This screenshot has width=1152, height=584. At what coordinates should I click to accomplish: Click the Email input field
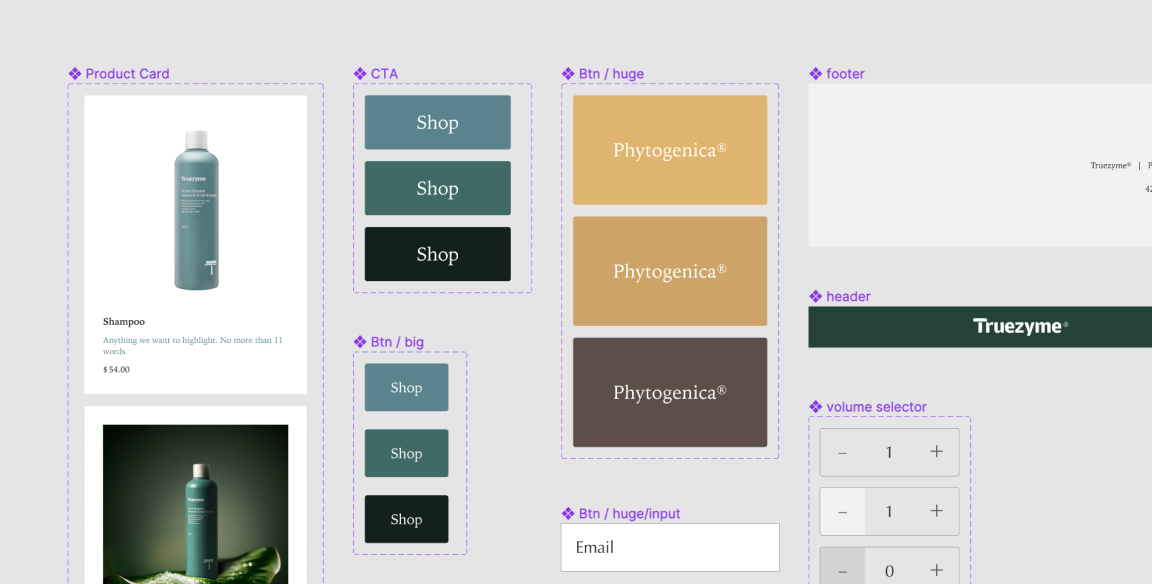pyautogui.click(x=670, y=547)
